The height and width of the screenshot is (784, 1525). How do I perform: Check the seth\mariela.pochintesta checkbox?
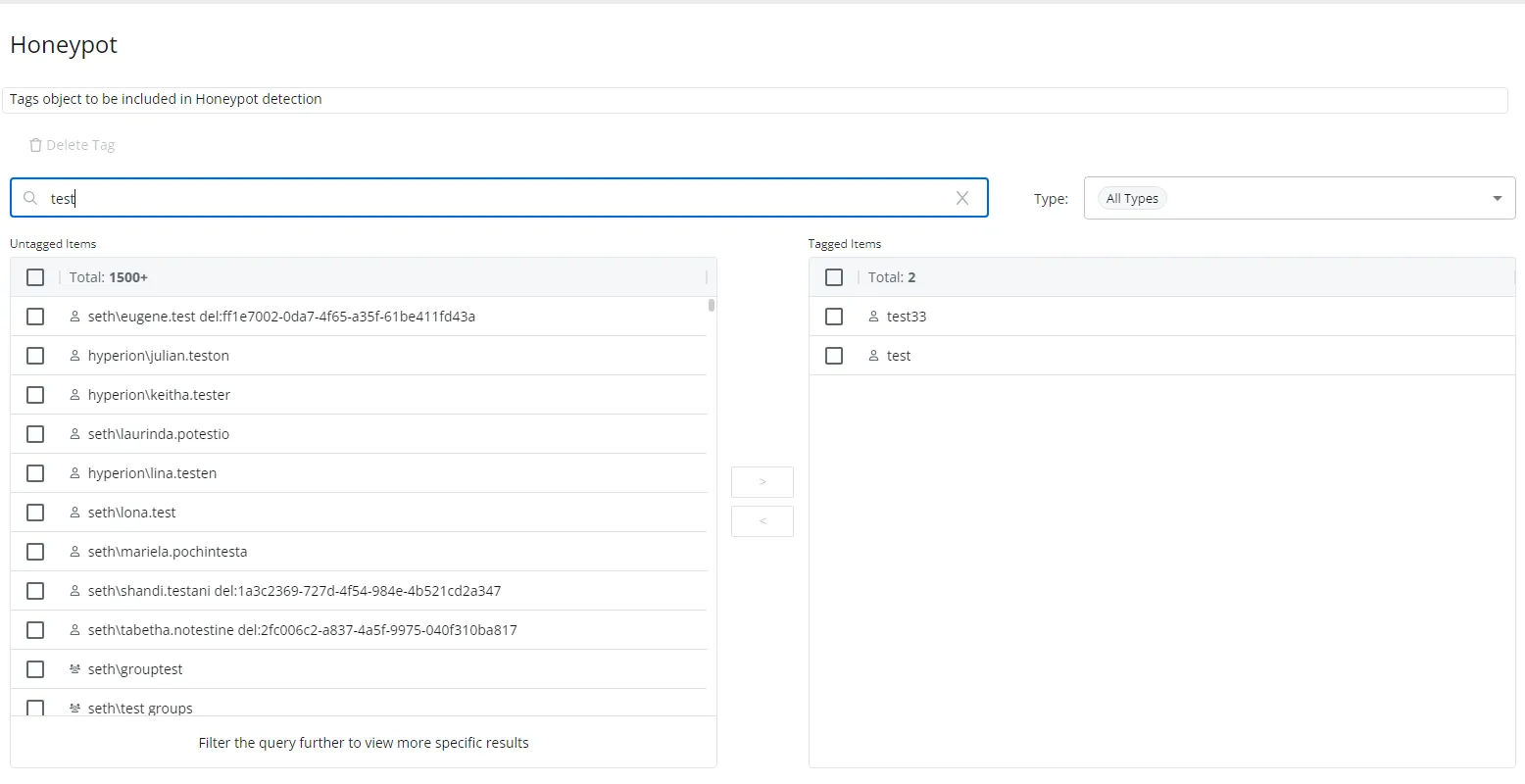35,552
